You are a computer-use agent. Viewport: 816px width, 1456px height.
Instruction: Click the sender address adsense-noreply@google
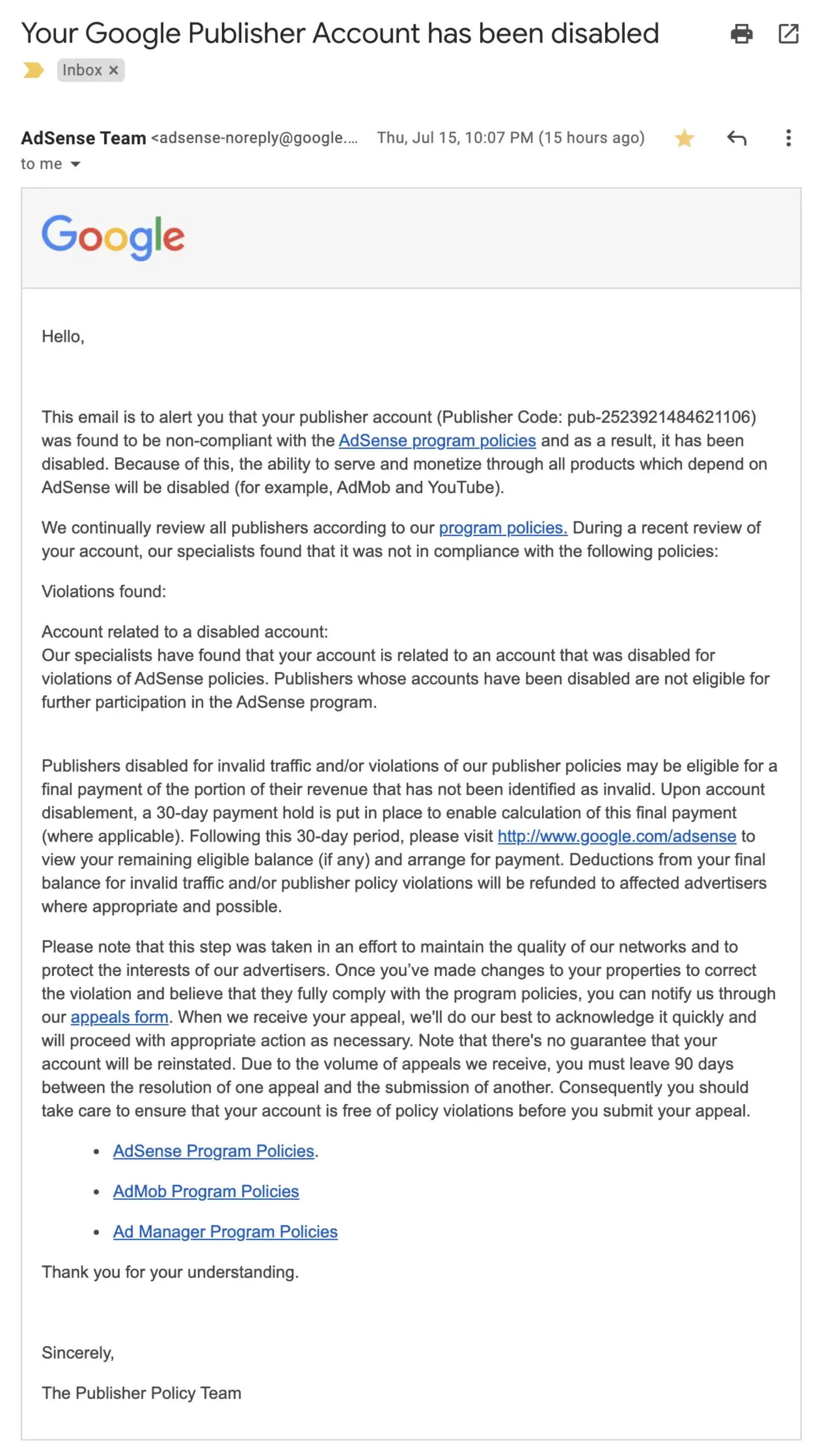[x=254, y=138]
